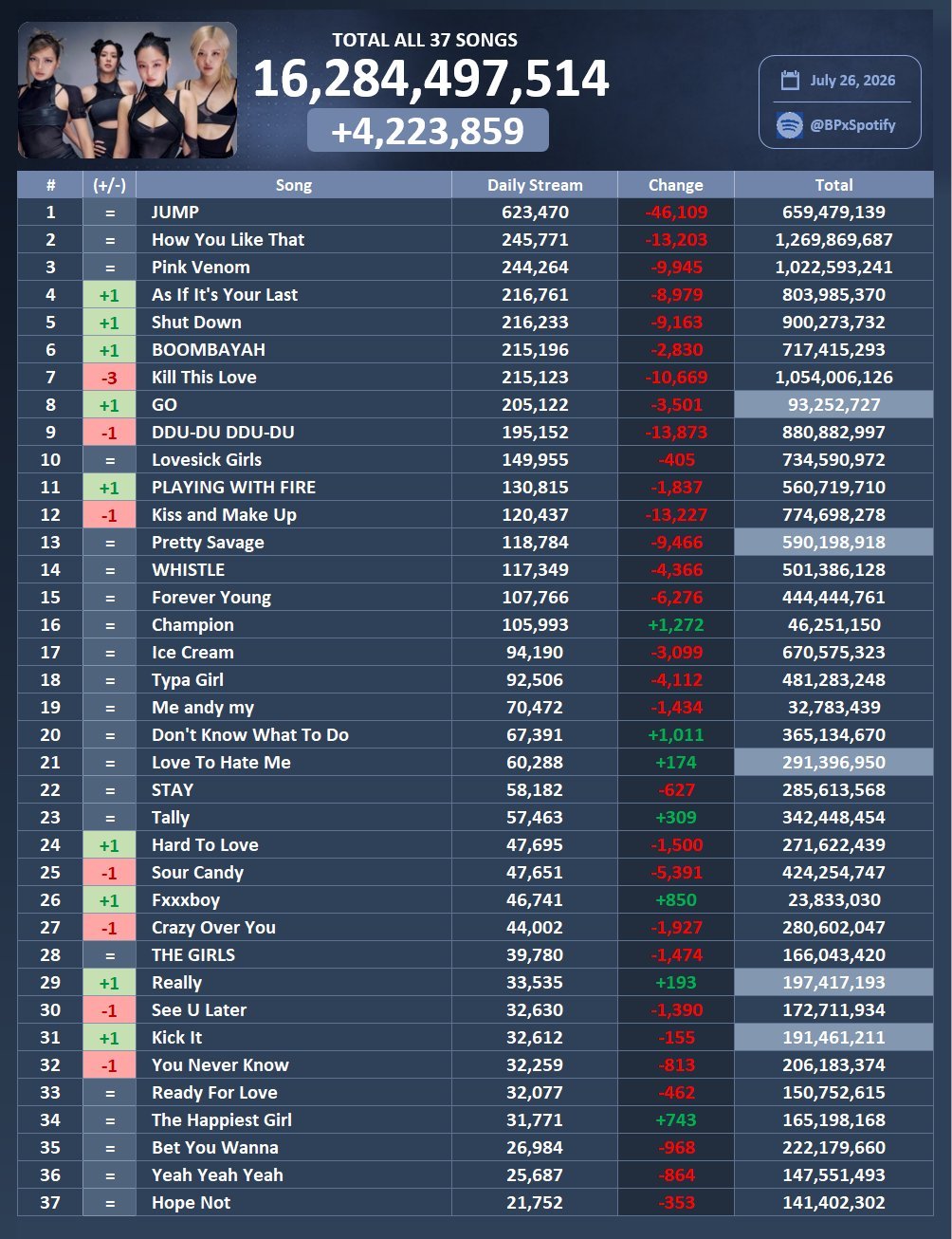This screenshot has width=952, height=1239.
Task: Click Kiss and Make Up change -13,227
Action: coord(676,515)
